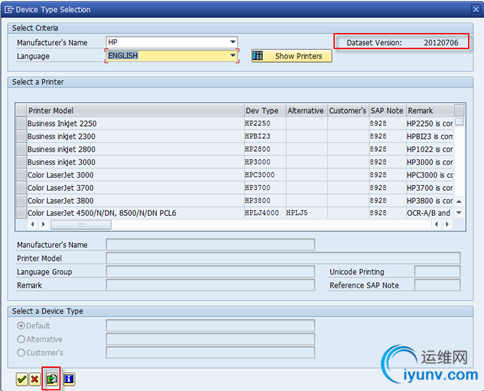Click the Alternative column header

click(x=307, y=110)
